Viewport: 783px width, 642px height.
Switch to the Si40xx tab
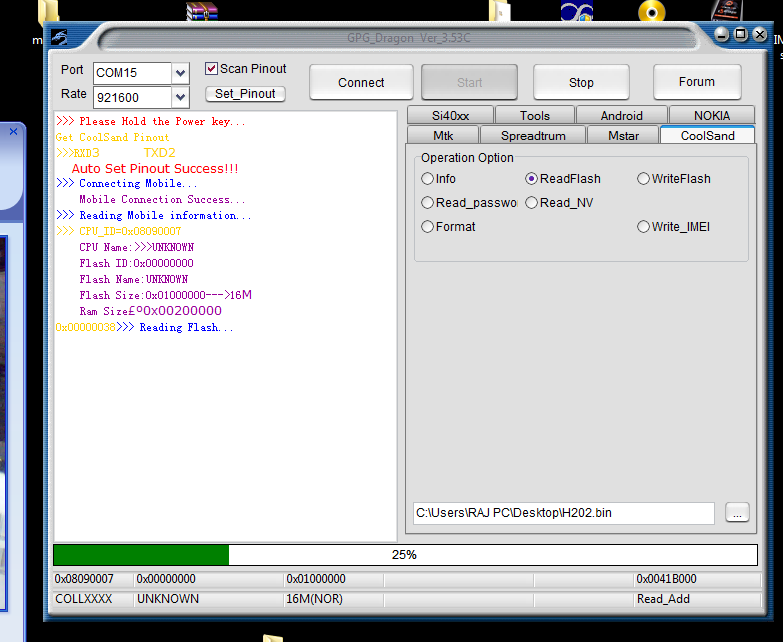[450, 115]
